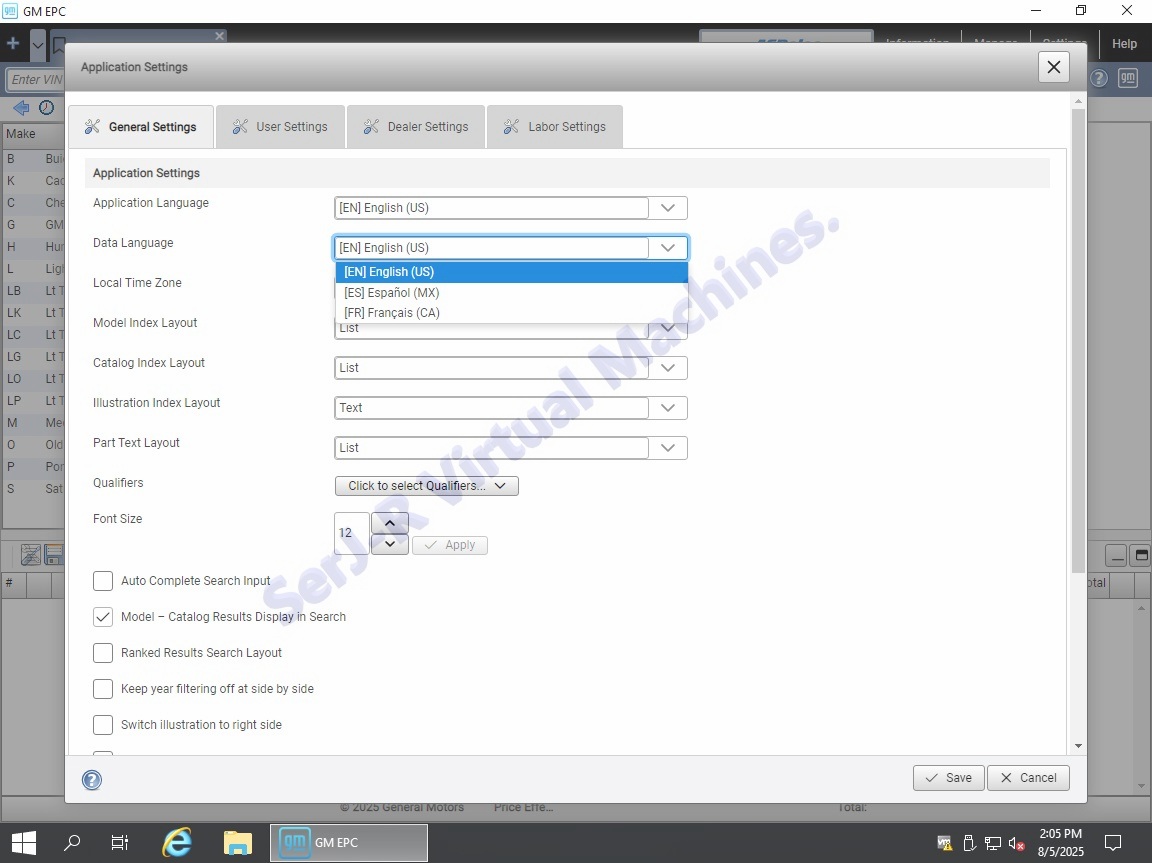The width and height of the screenshot is (1152, 863).
Task: Select make row with code LP
Action: pos(33,401)
